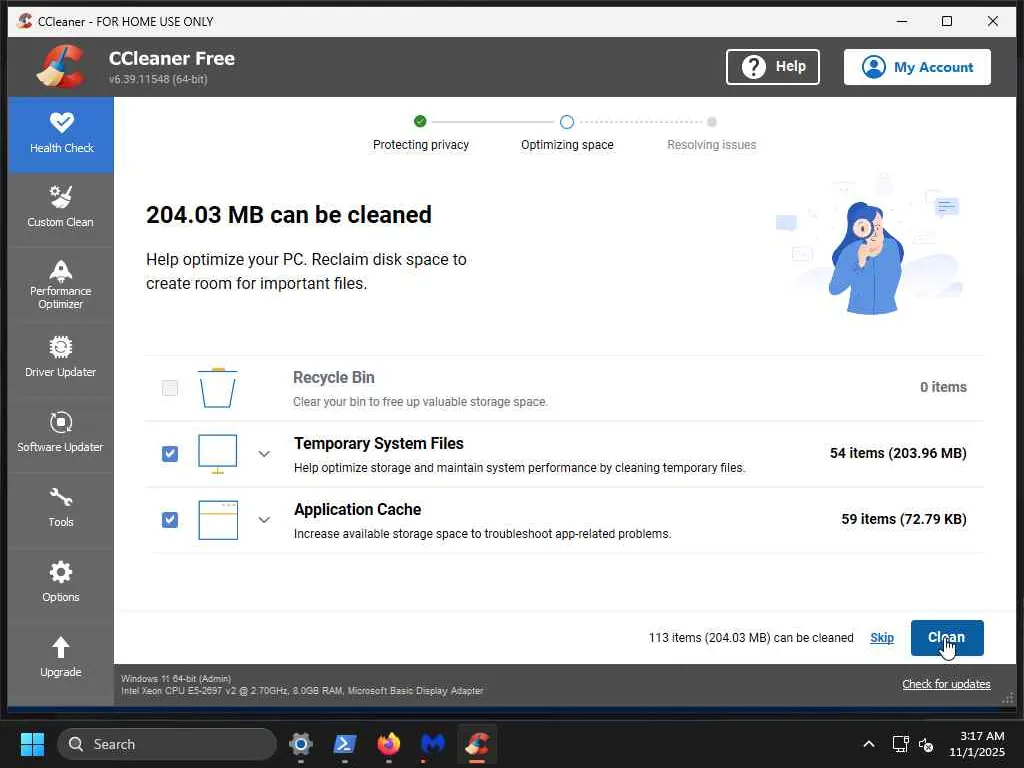Click '204.03 MB can be cleaned' heading
This screenshot has height=768, width=1024.
[289, 215]
